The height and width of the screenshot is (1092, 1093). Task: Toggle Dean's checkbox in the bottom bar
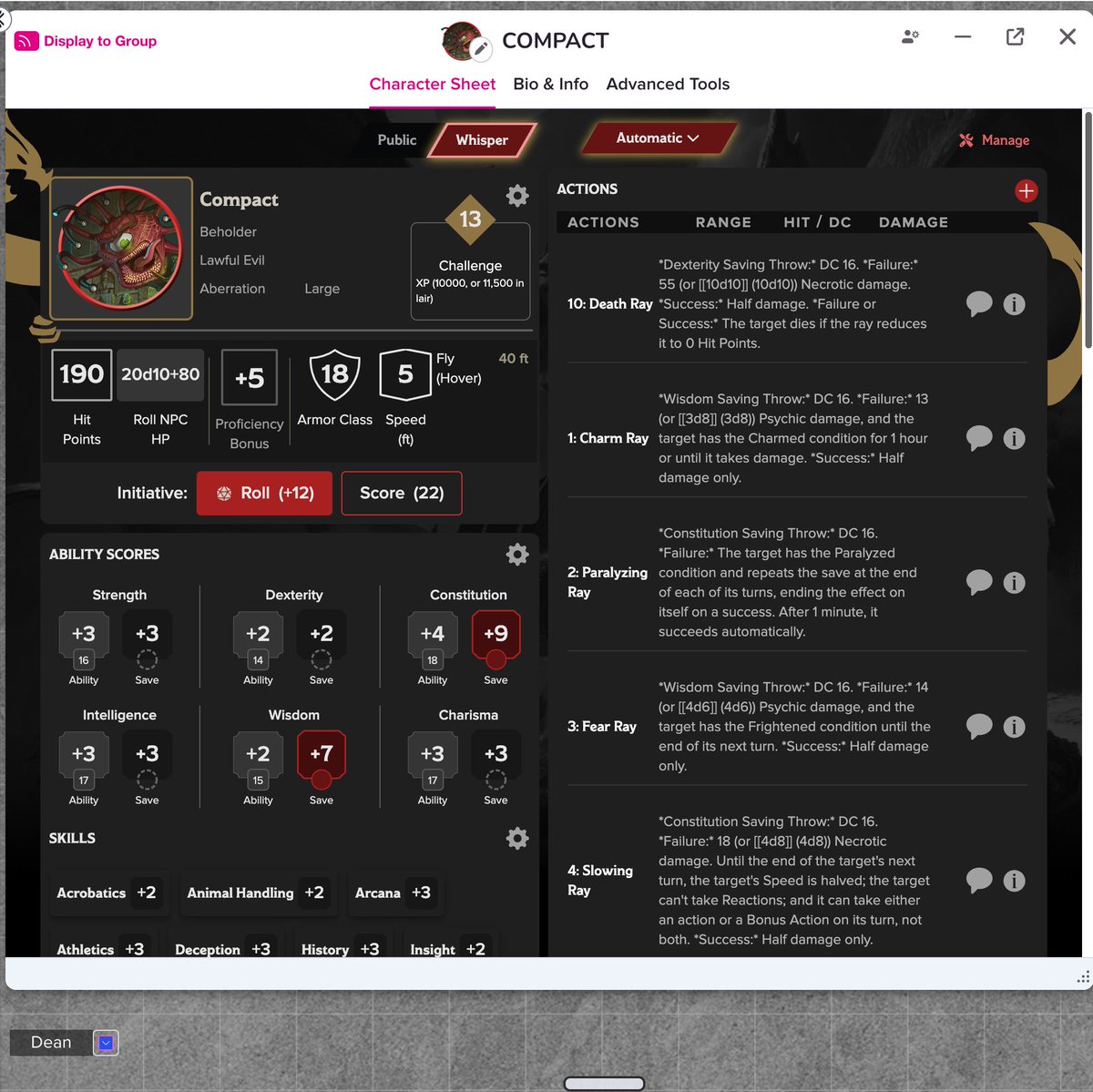(x=106, y=1042)
